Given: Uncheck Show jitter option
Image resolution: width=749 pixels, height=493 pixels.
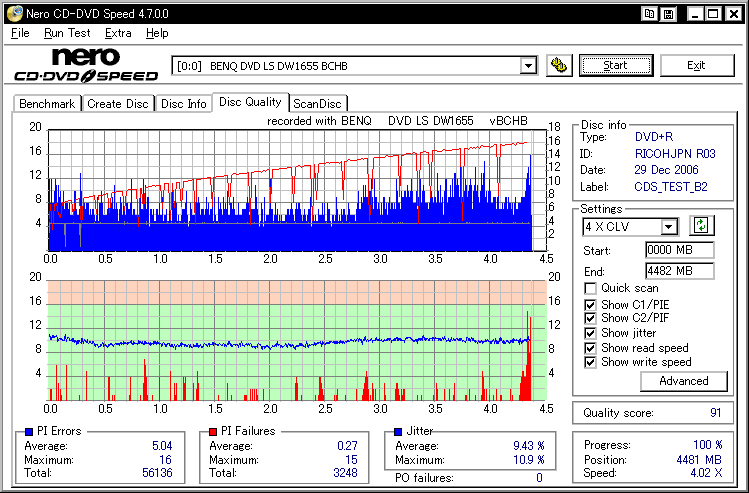Looking at the screenshot, I should [590, 333].
